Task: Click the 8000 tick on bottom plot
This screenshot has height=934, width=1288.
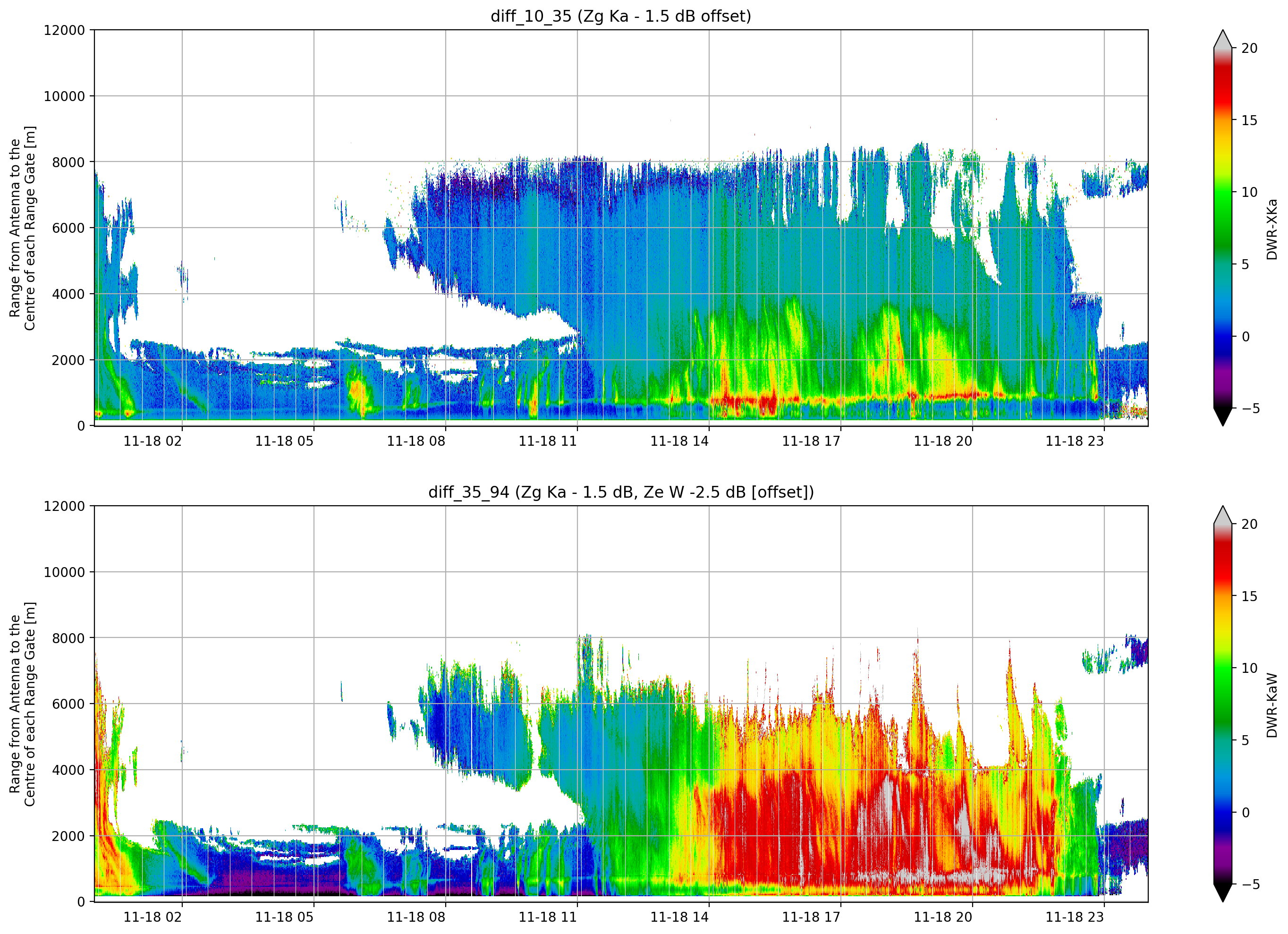Action: coord(68,638)
